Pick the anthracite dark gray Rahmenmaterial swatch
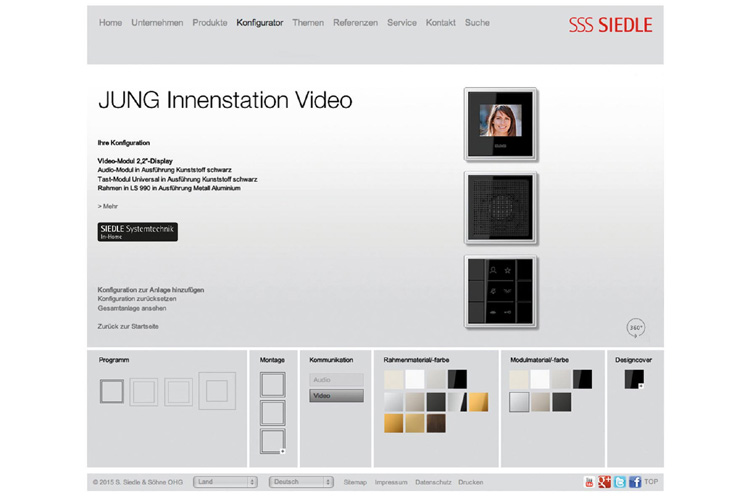This screenshot has height=500, width=750. click(436, 402)
